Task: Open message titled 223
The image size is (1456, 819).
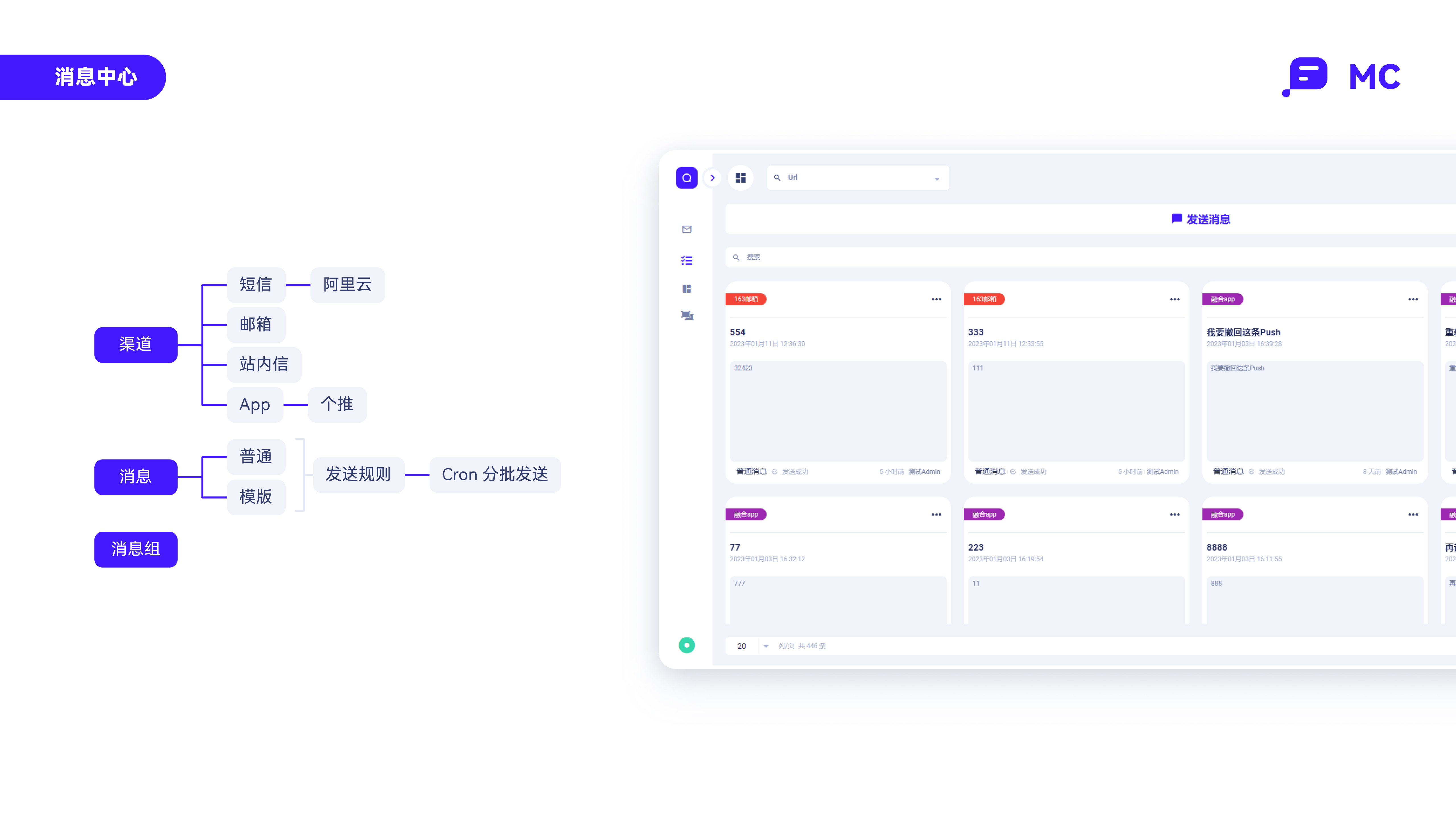Action: click(x=976, y=547)
